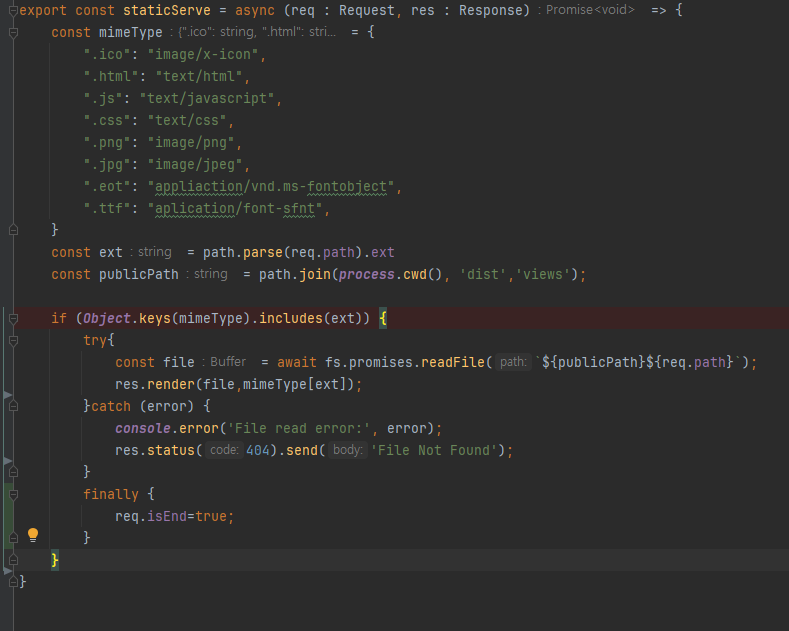Image resolution: width=789 pixels, height=631 pixels.
Task: Click the highlighted closing yellow brace
Action: coord(55,560)
